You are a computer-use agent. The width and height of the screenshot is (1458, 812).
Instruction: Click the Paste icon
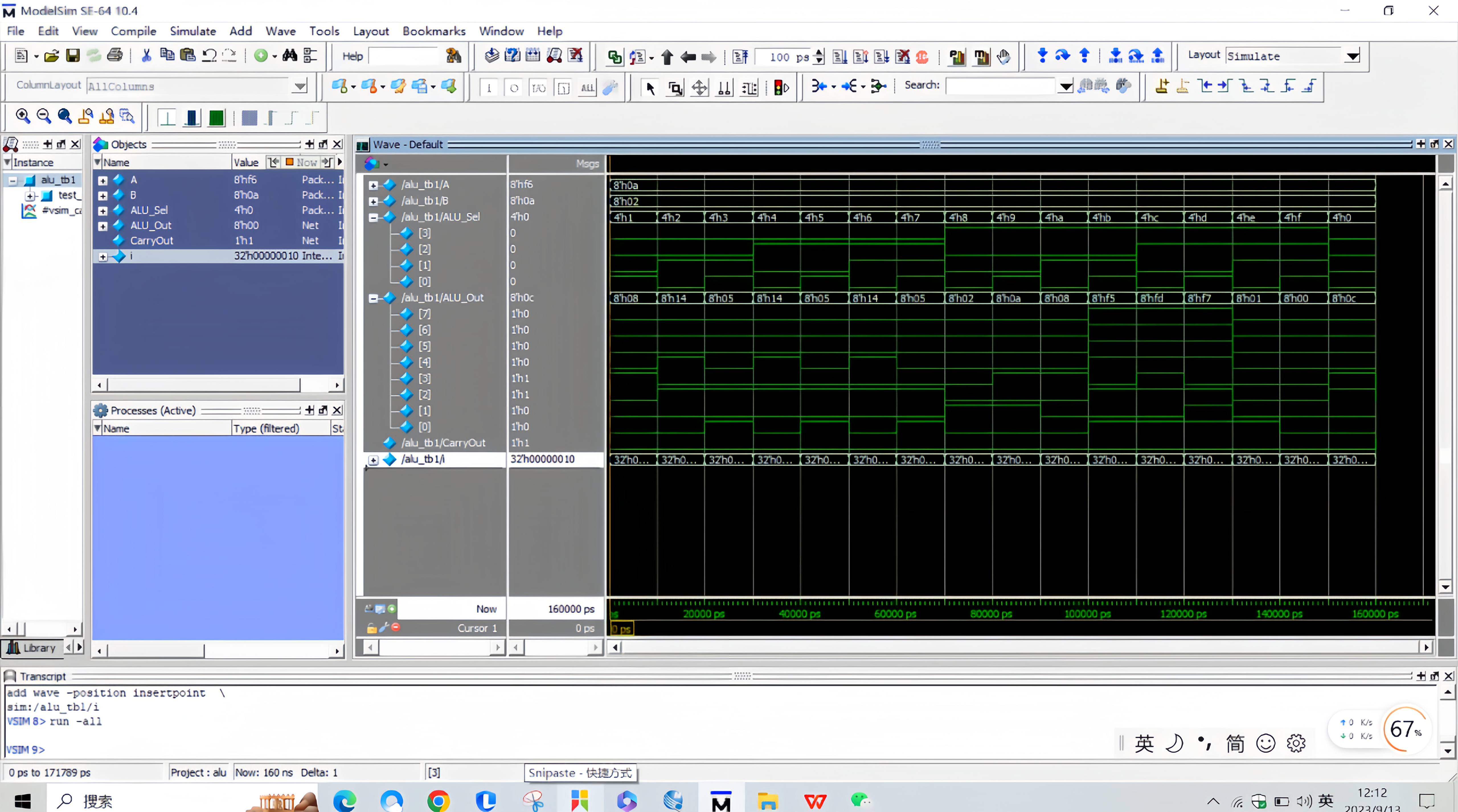[x=187, y=56]
